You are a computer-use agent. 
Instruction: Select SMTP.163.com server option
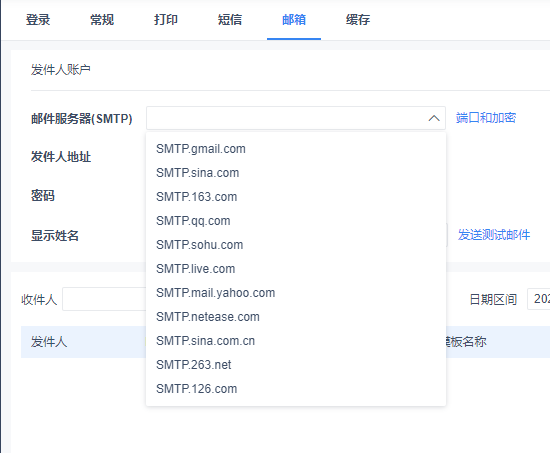pos(296,197)
